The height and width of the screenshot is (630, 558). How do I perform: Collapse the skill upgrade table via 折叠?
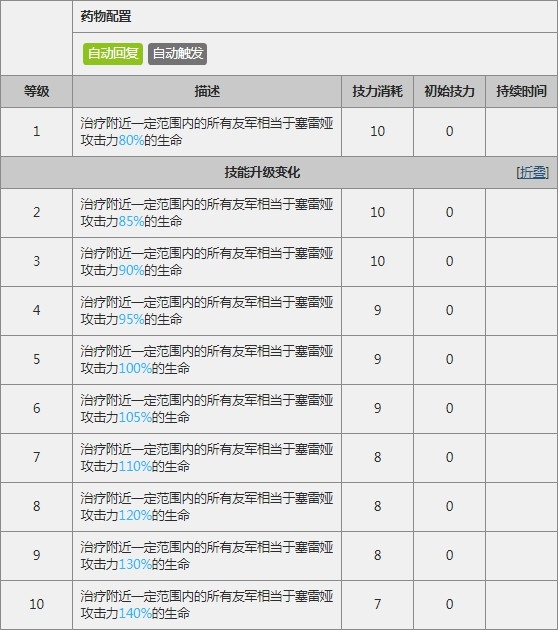[x=533, y=173]
